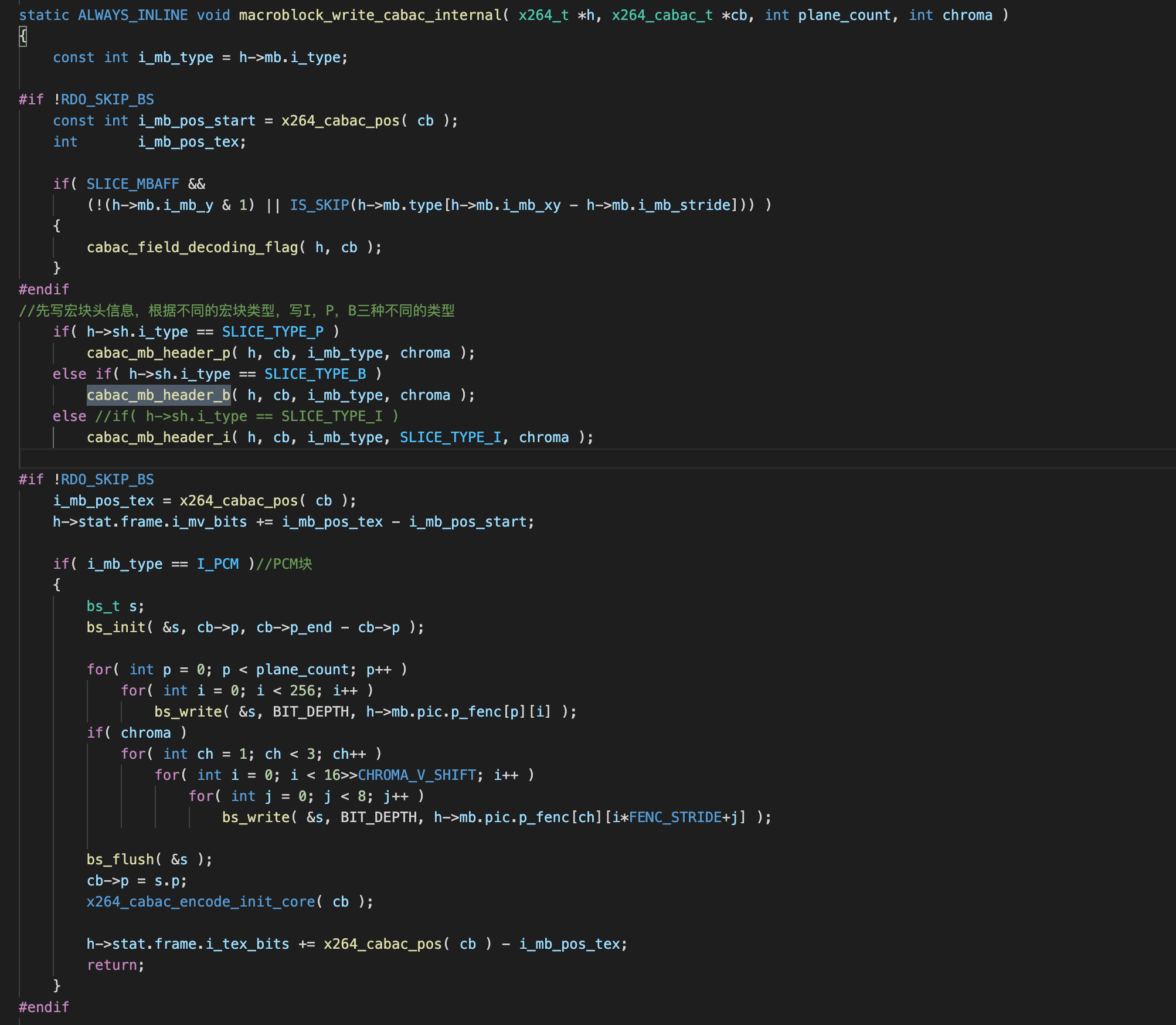Click I_PCM in the if condition
Screen dimensions: 1176x1025
click(x=217, y=564)
